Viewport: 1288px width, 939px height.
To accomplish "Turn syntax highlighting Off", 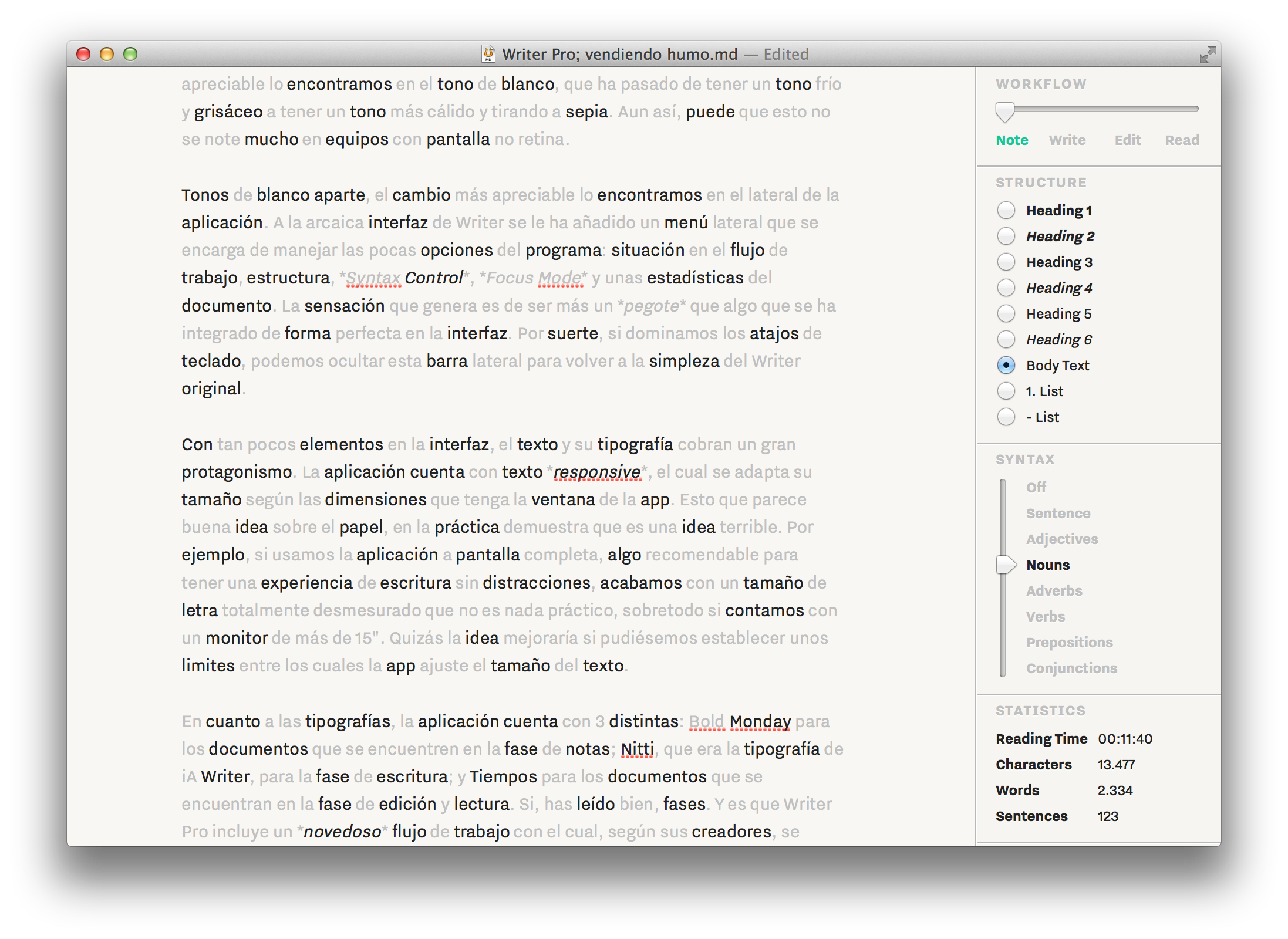I will click(1036, 487).
